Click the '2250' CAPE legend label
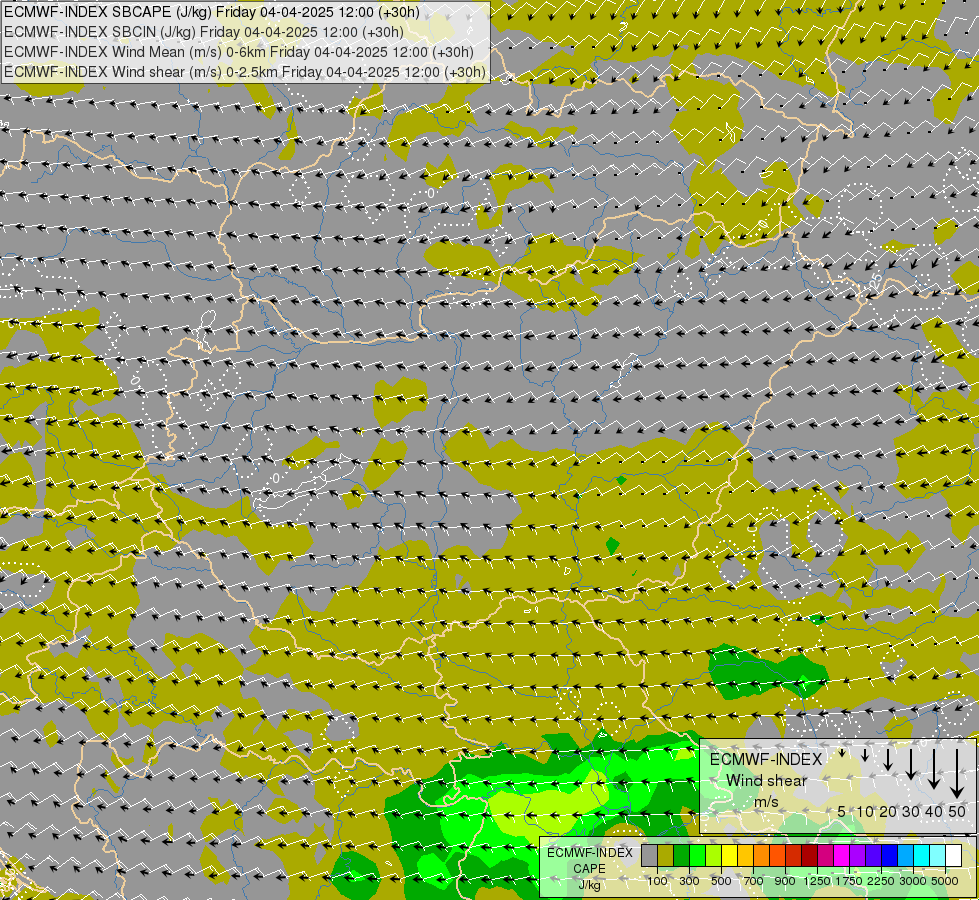Screen dimensions: 979x900 pos(881,881)
